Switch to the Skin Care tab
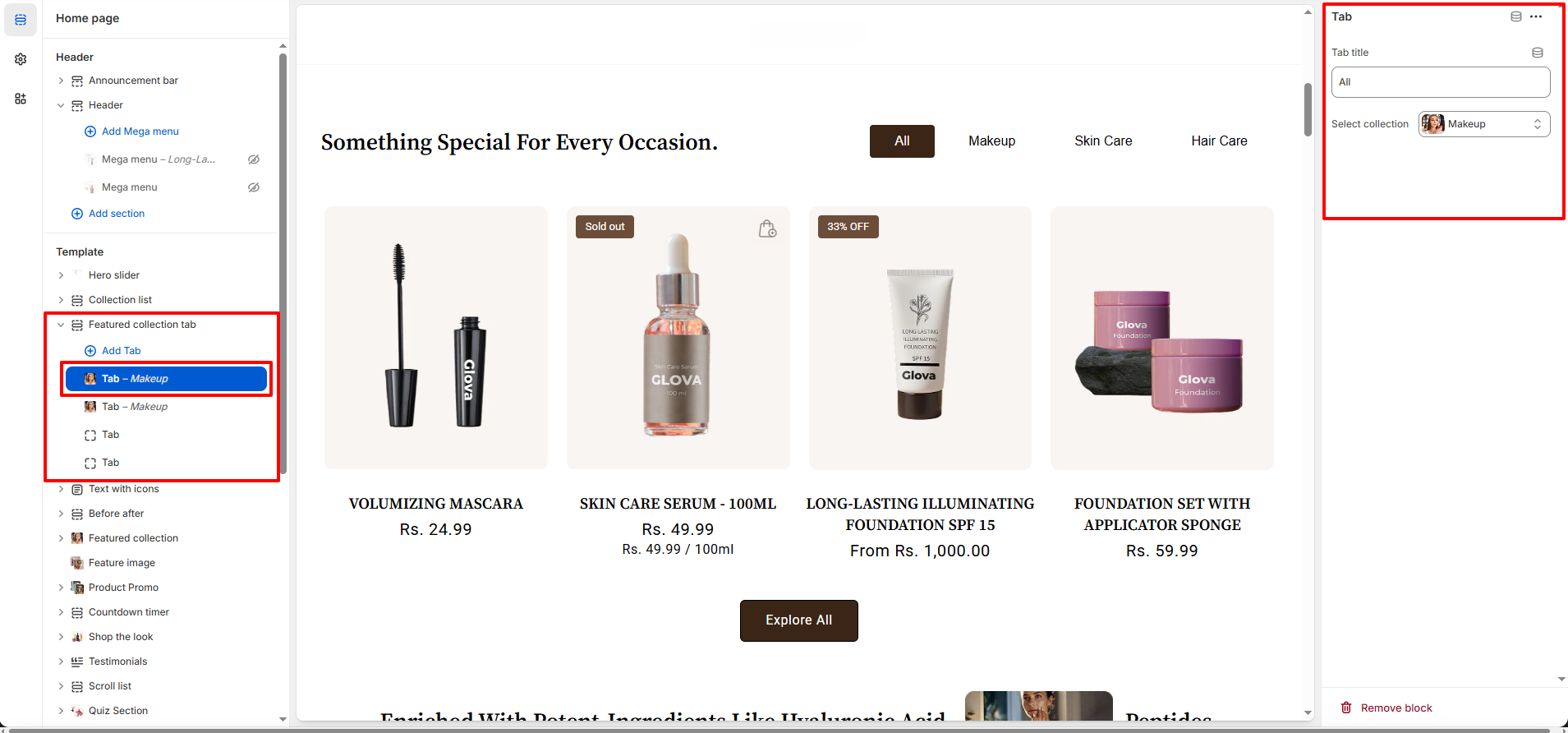The width and height of the screenshot is (1568, 733). (x=1103, y=141)
